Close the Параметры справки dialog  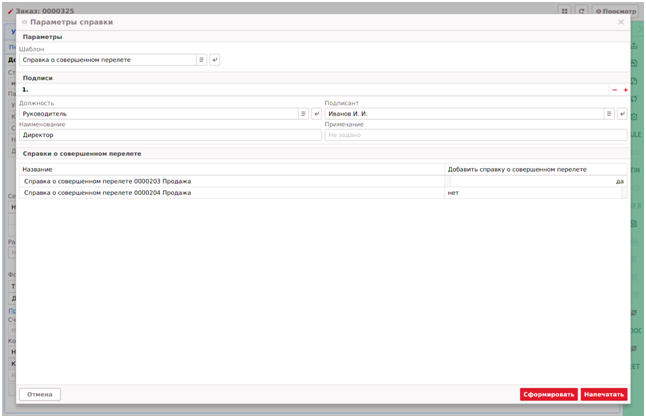[621, 21]
